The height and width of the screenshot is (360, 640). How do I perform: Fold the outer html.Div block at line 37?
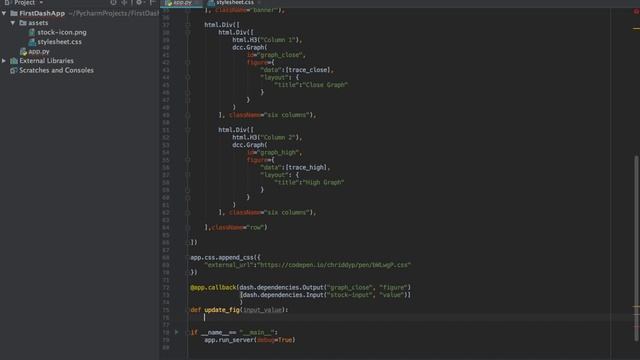pyautogui.click(x=188, y=25)
